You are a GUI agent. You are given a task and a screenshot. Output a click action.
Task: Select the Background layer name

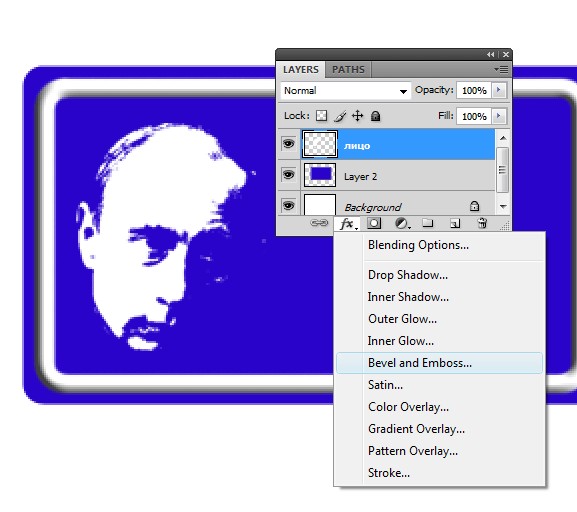(x=372, y=208)
